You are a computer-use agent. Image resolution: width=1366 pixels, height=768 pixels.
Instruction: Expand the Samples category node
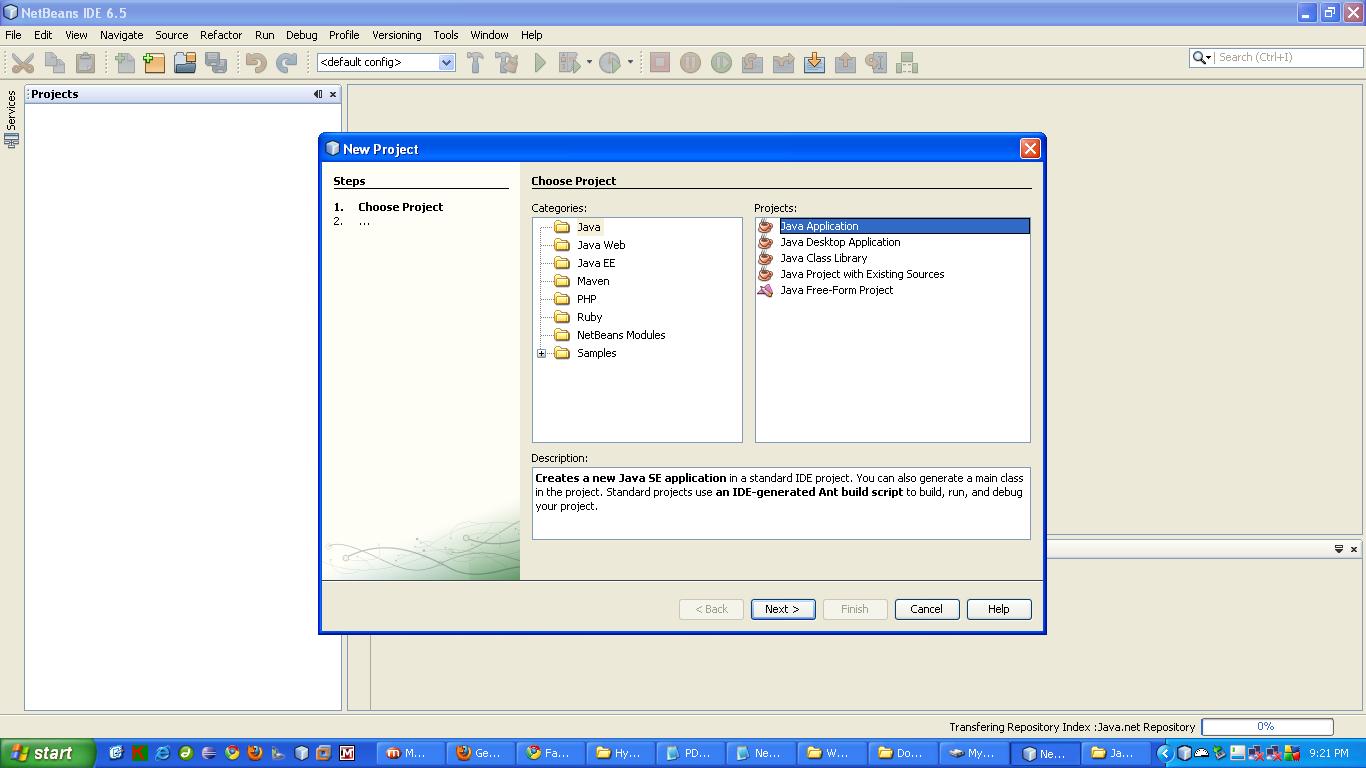pyautogui.click(x=542, y=353)
